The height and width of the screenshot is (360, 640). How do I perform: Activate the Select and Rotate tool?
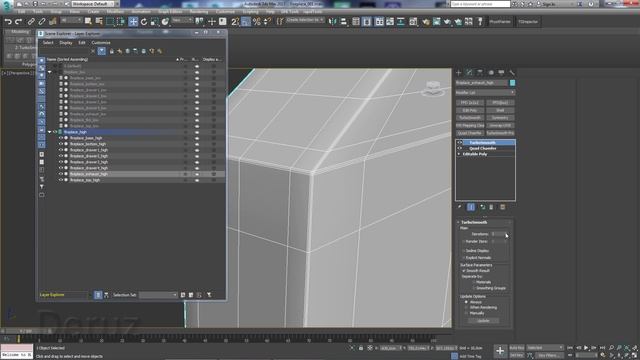pyautogui.click(x=144, y=22)
